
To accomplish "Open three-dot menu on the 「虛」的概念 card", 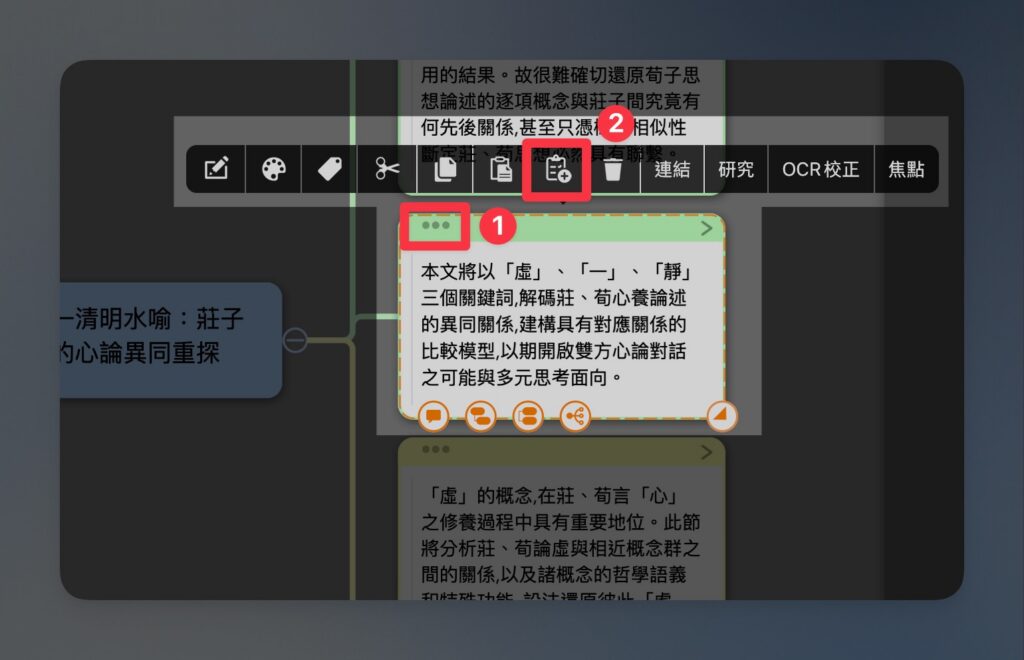I will pyautogui.click(x=436, y=449).
